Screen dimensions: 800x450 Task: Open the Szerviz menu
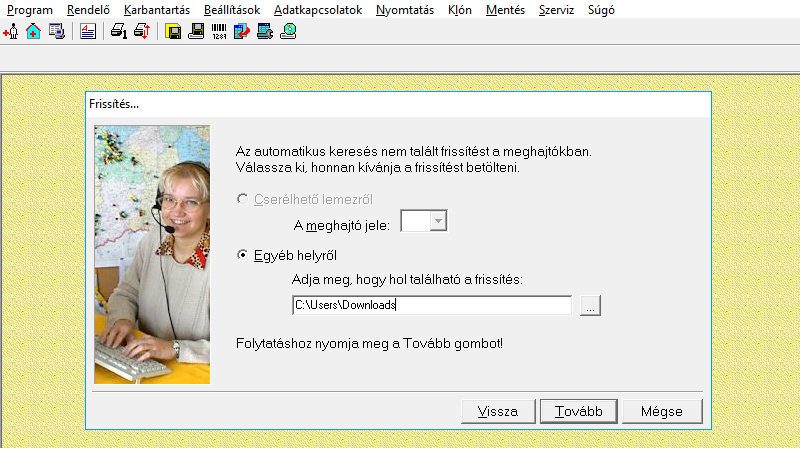556,10
